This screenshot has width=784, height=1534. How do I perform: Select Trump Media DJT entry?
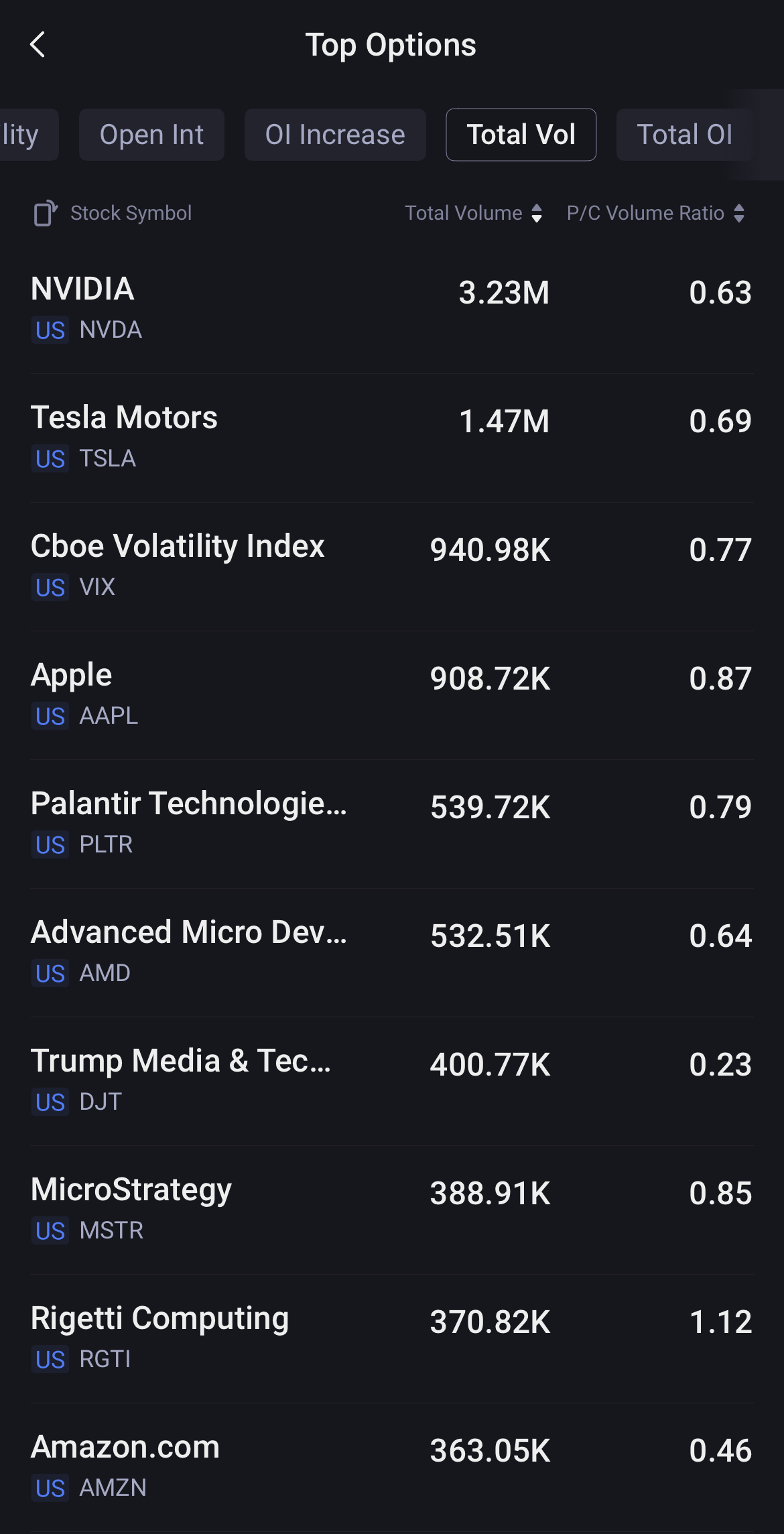point(391,1080)
